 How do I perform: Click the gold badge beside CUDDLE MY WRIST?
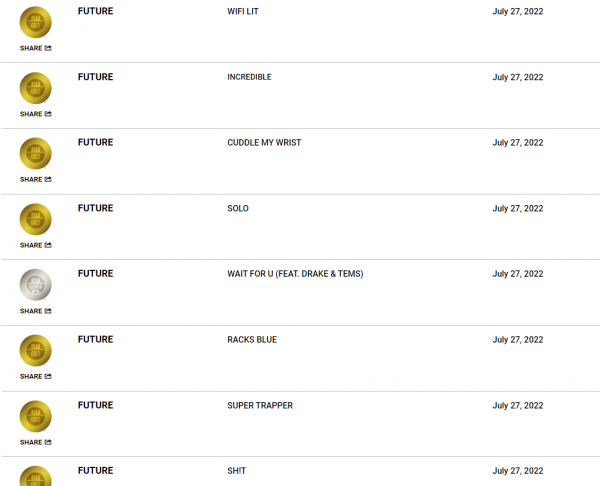36,153
